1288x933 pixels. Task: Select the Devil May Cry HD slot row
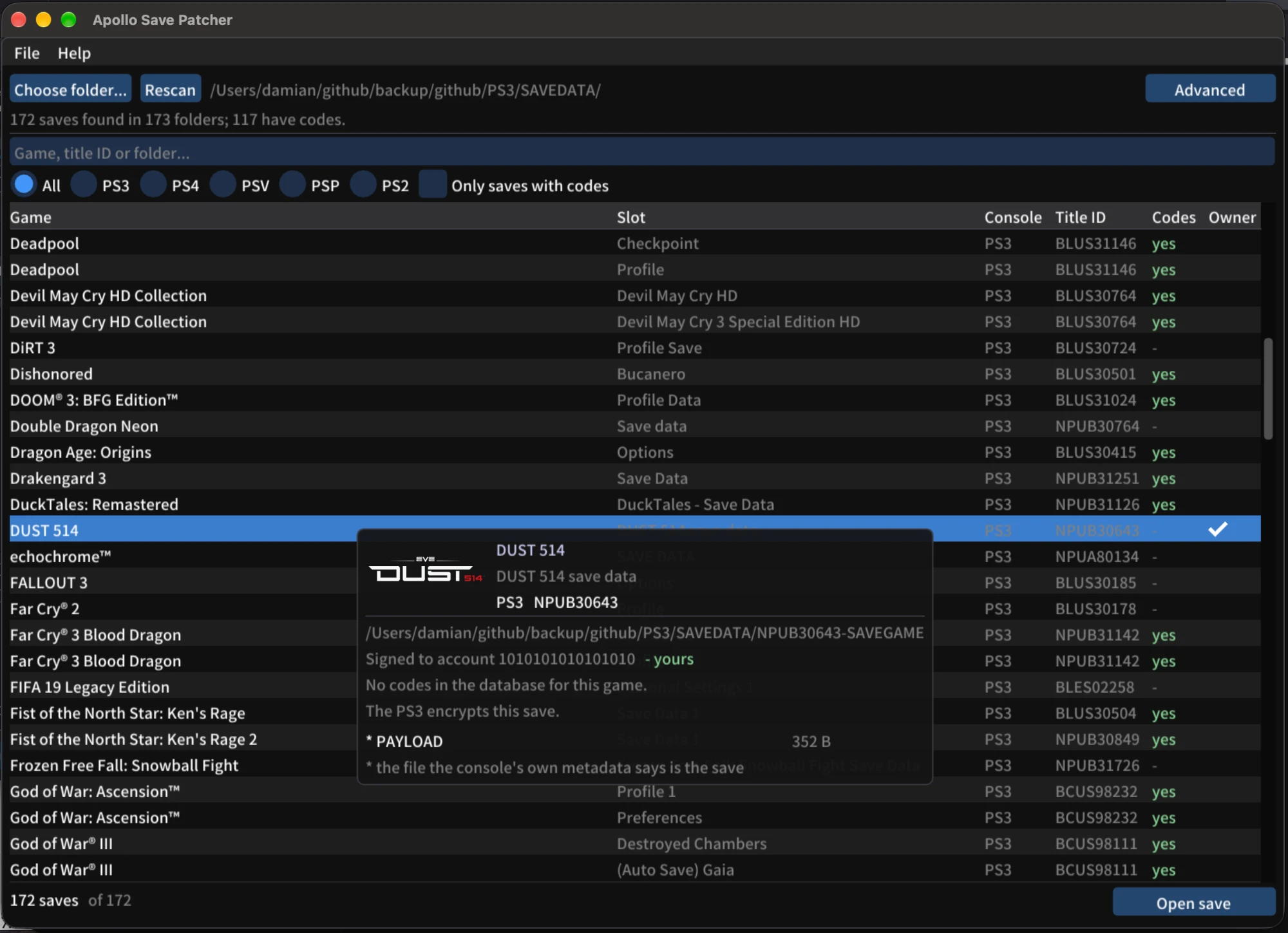pyautogui.click(x=635, y=296)
